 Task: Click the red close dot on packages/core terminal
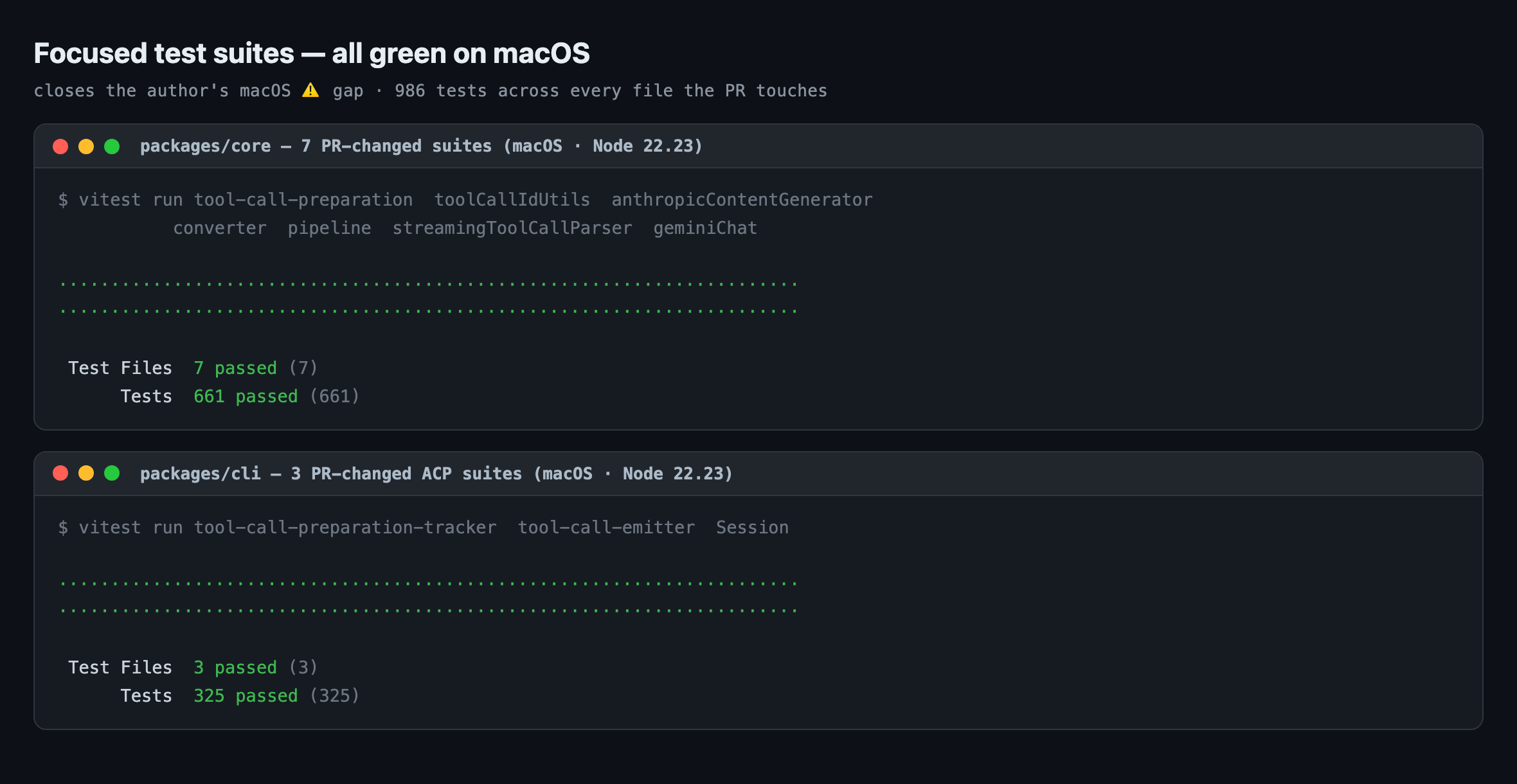[60, 147]
